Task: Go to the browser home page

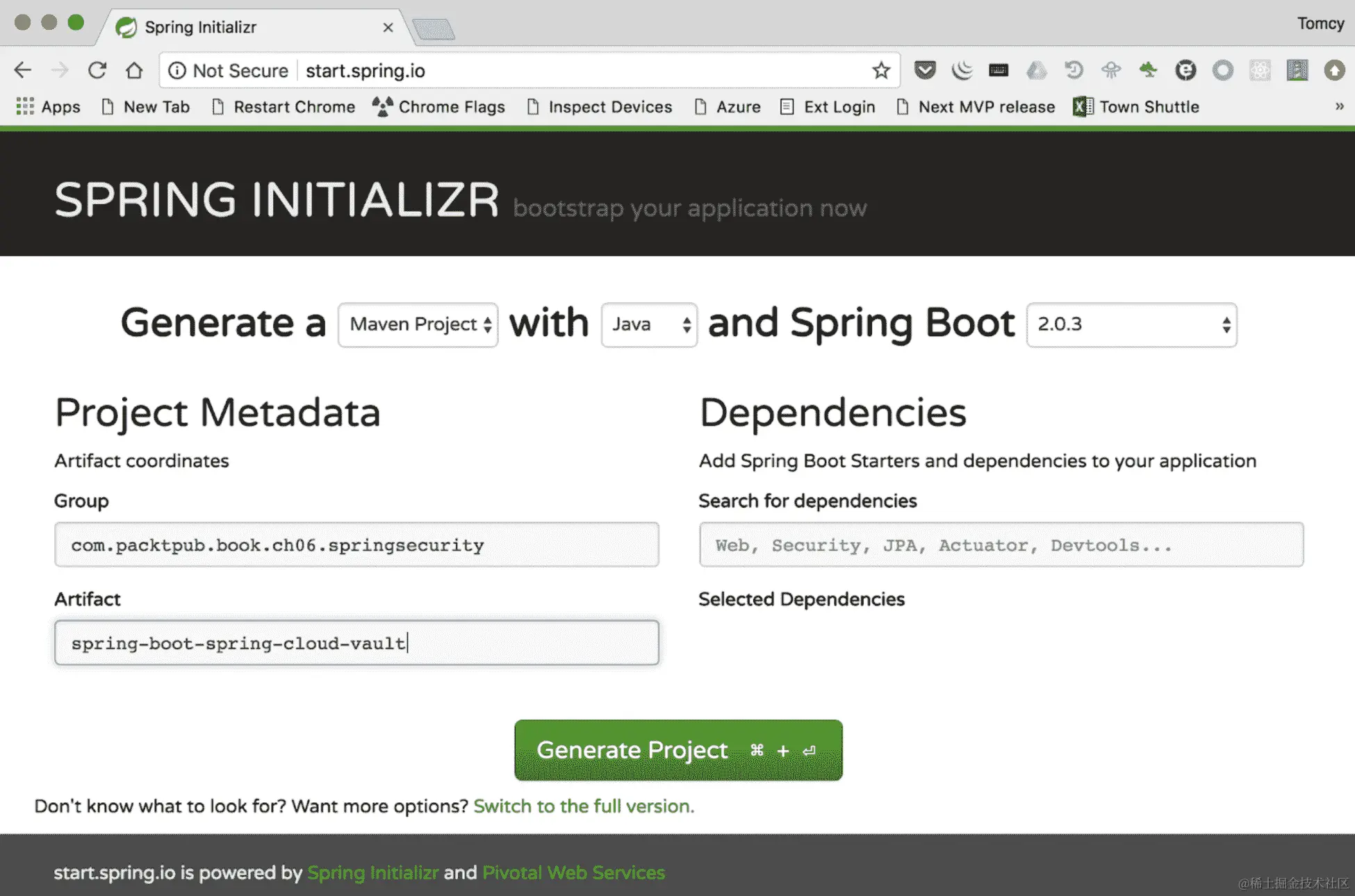Action: coord(134,70)
